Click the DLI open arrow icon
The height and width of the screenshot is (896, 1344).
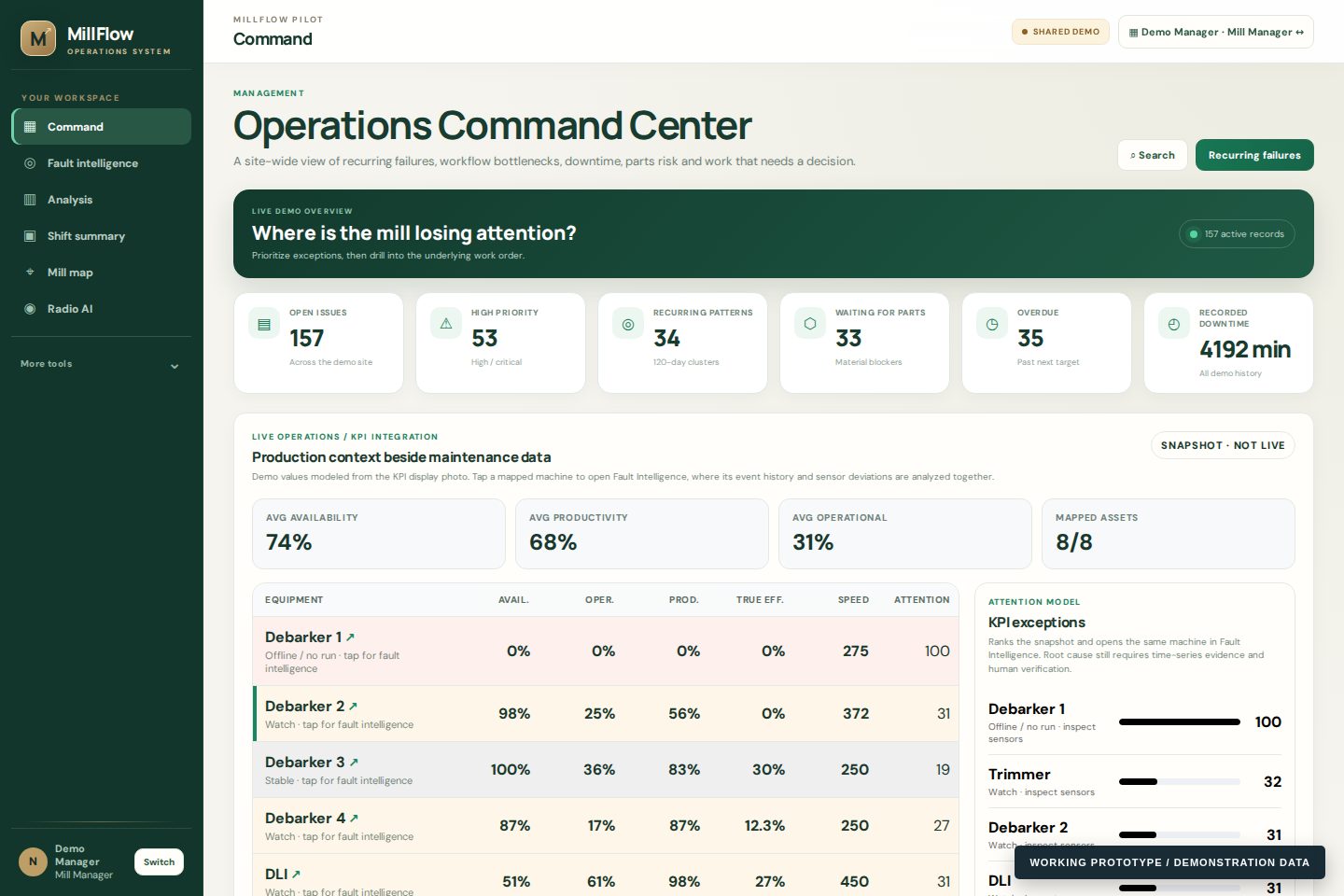click(x=296, y=875)
